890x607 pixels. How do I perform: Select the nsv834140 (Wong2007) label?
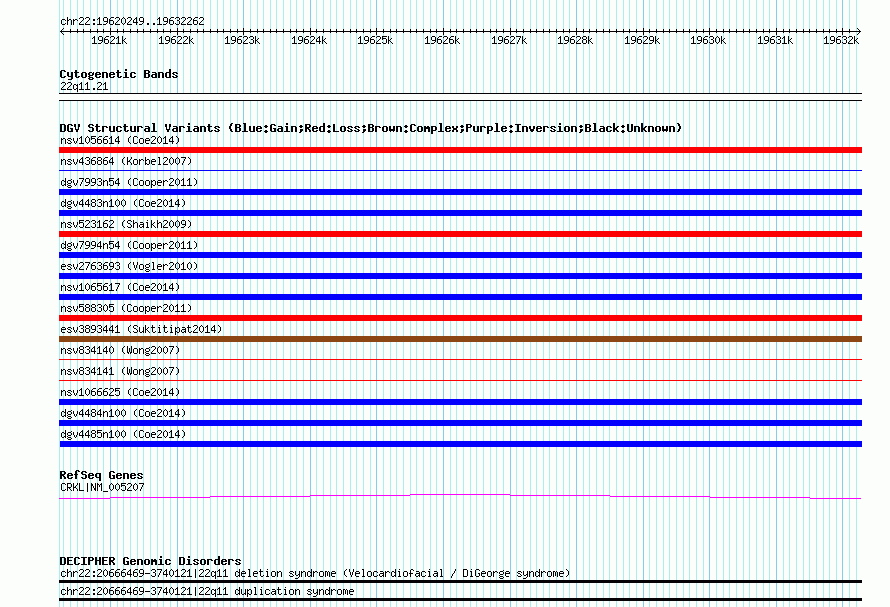[x=120, y=350]
